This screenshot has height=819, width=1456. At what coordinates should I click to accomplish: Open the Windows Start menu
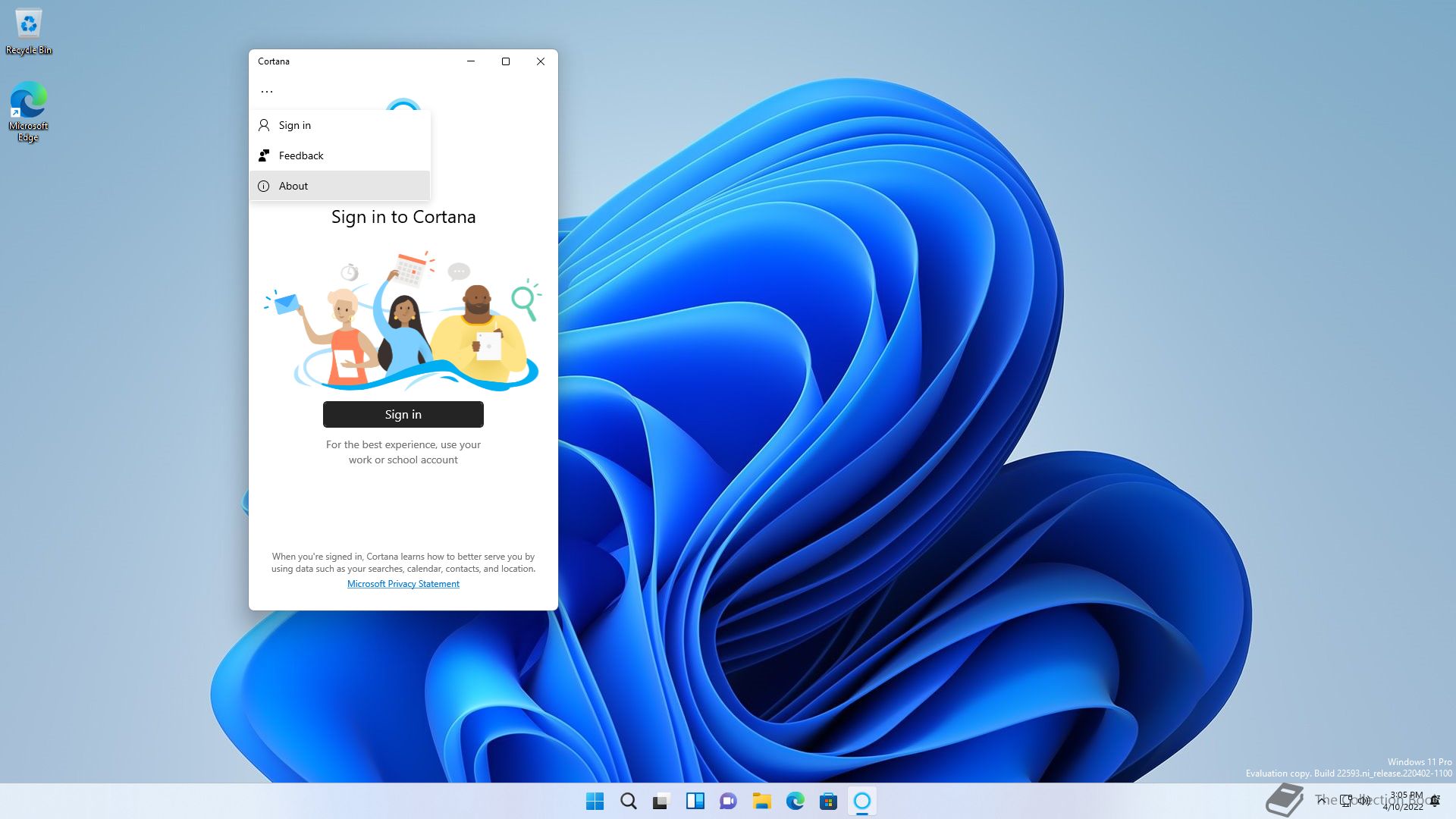pyautogui.click(x=595, y=801)
